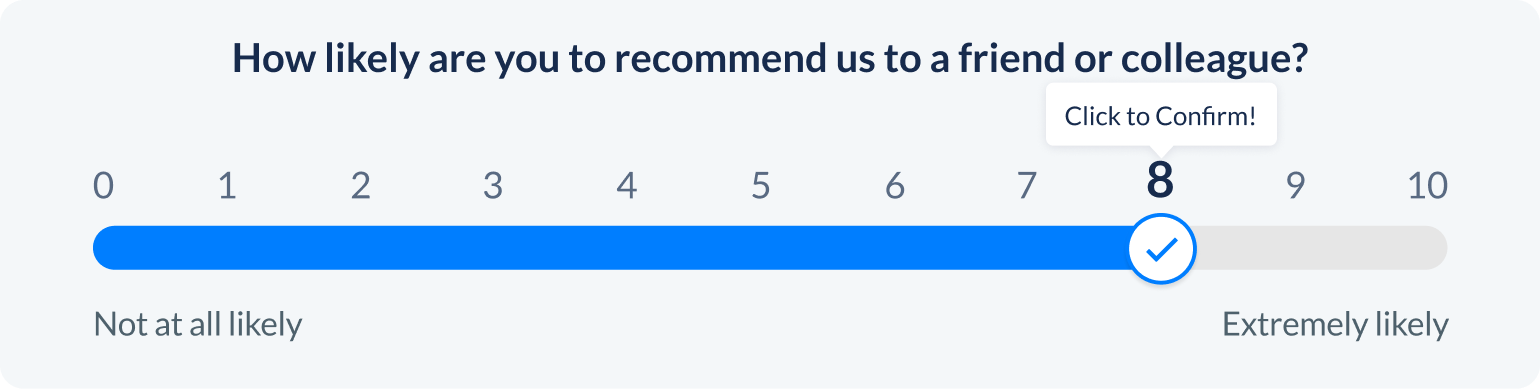Choose rating number 4

point(627,185)
